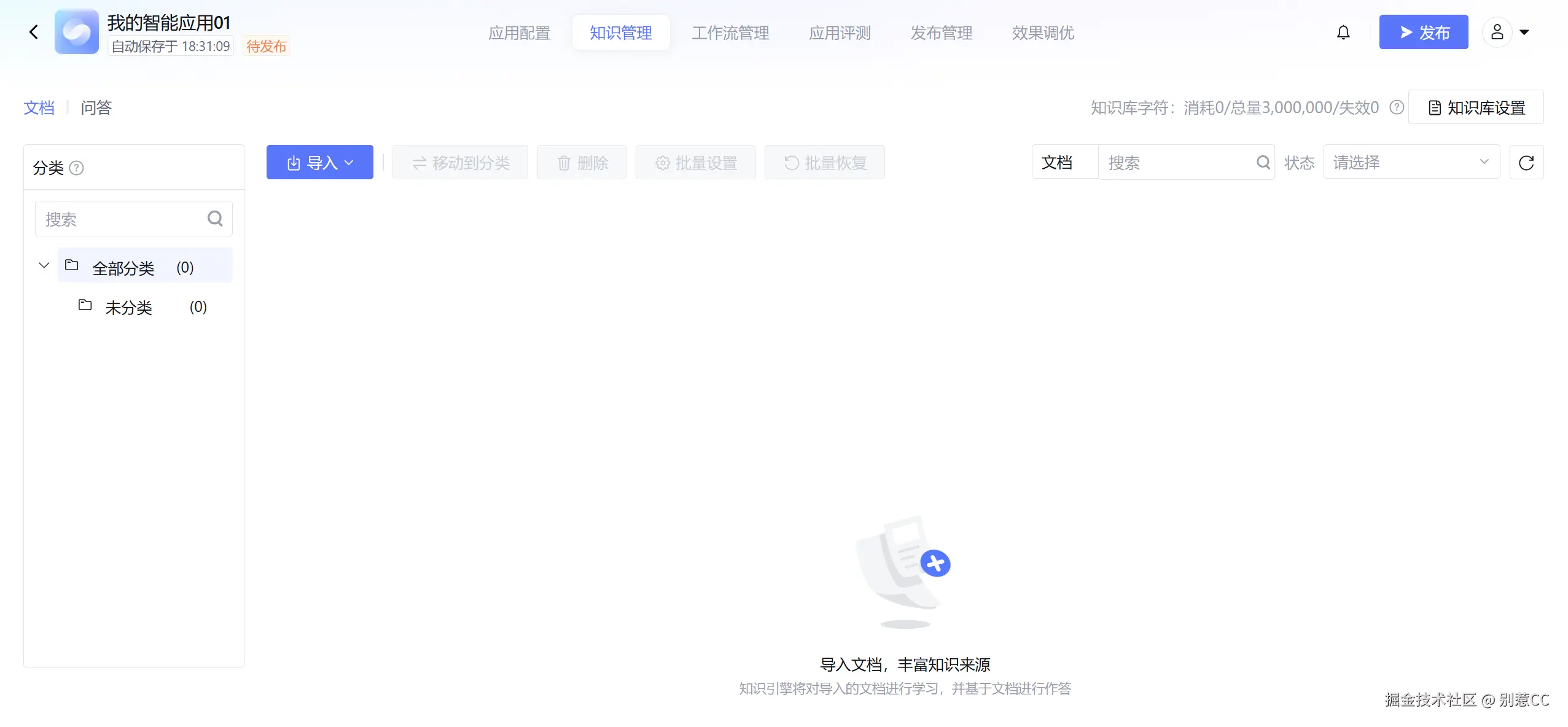The height and width of the screenshot is (727, 1568).
Task: Open the 导入 dropdown button
Action: [x=319, y=163]
